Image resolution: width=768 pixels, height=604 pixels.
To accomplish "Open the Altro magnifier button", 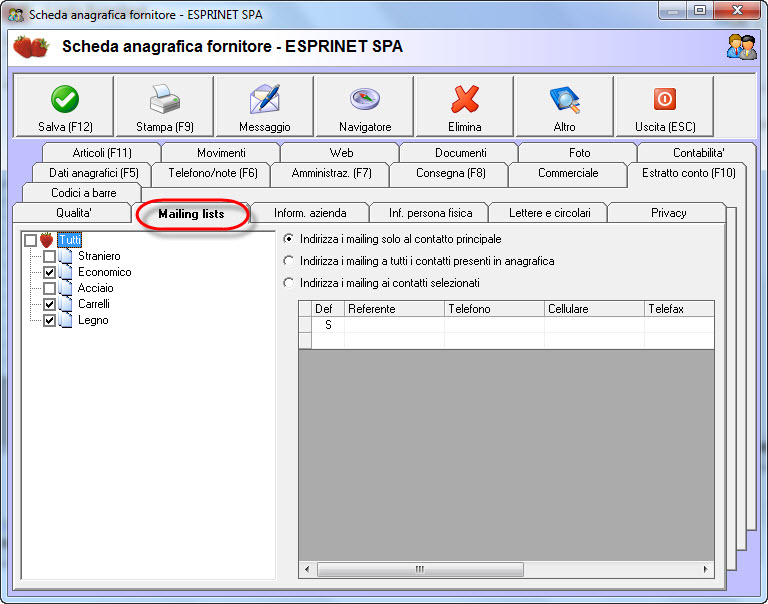I will click(564, 106).
